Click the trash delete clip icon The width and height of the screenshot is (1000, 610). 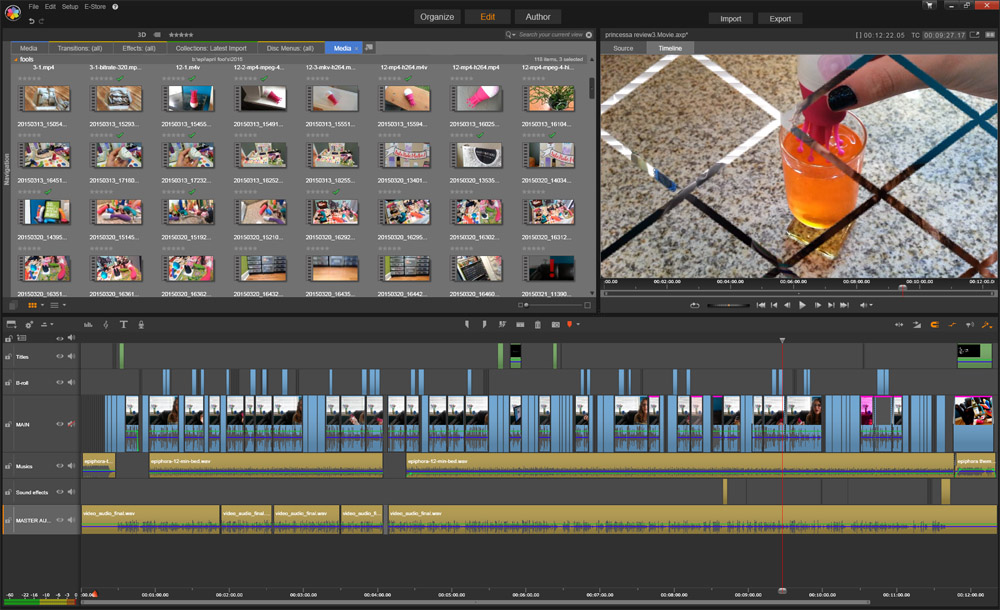538,325
